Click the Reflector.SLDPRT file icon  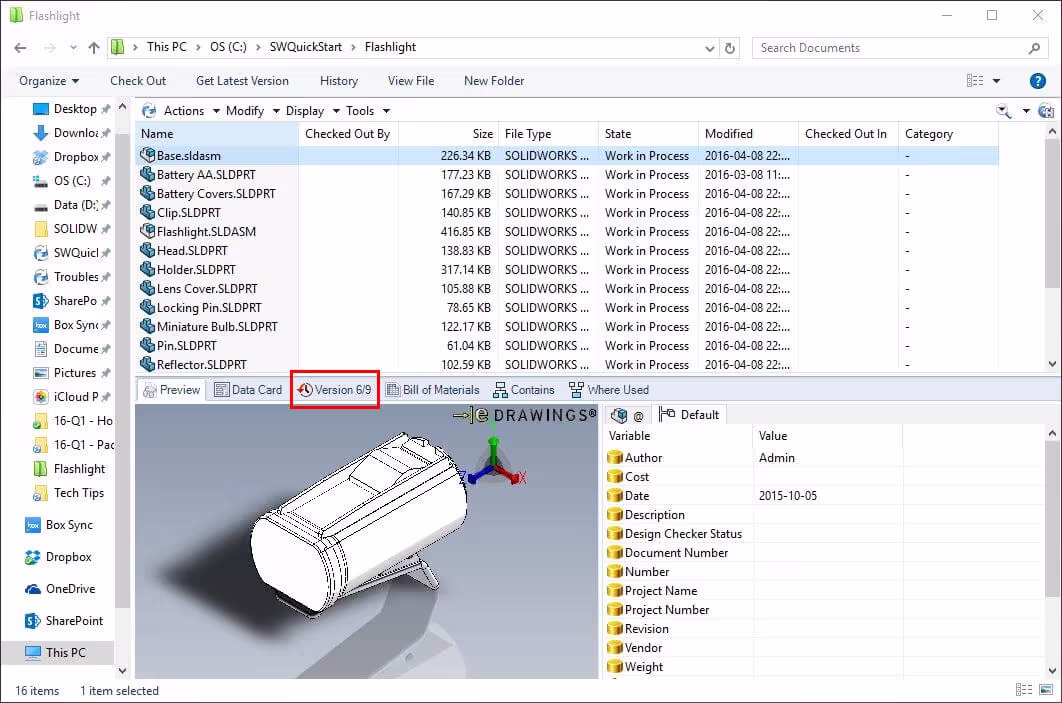click(x=147, y=364)
